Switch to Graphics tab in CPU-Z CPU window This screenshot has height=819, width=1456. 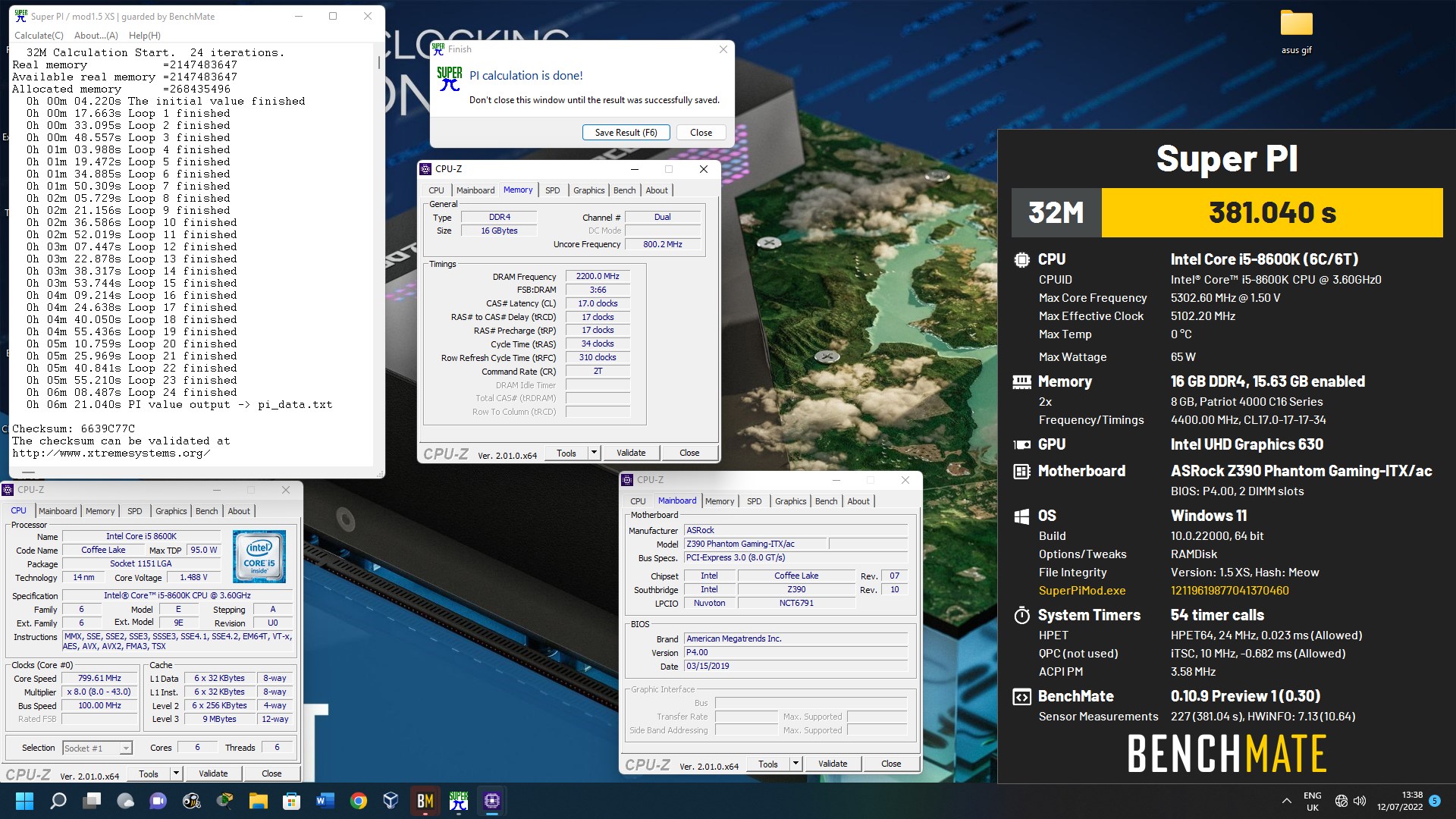[x=171, y=511]
